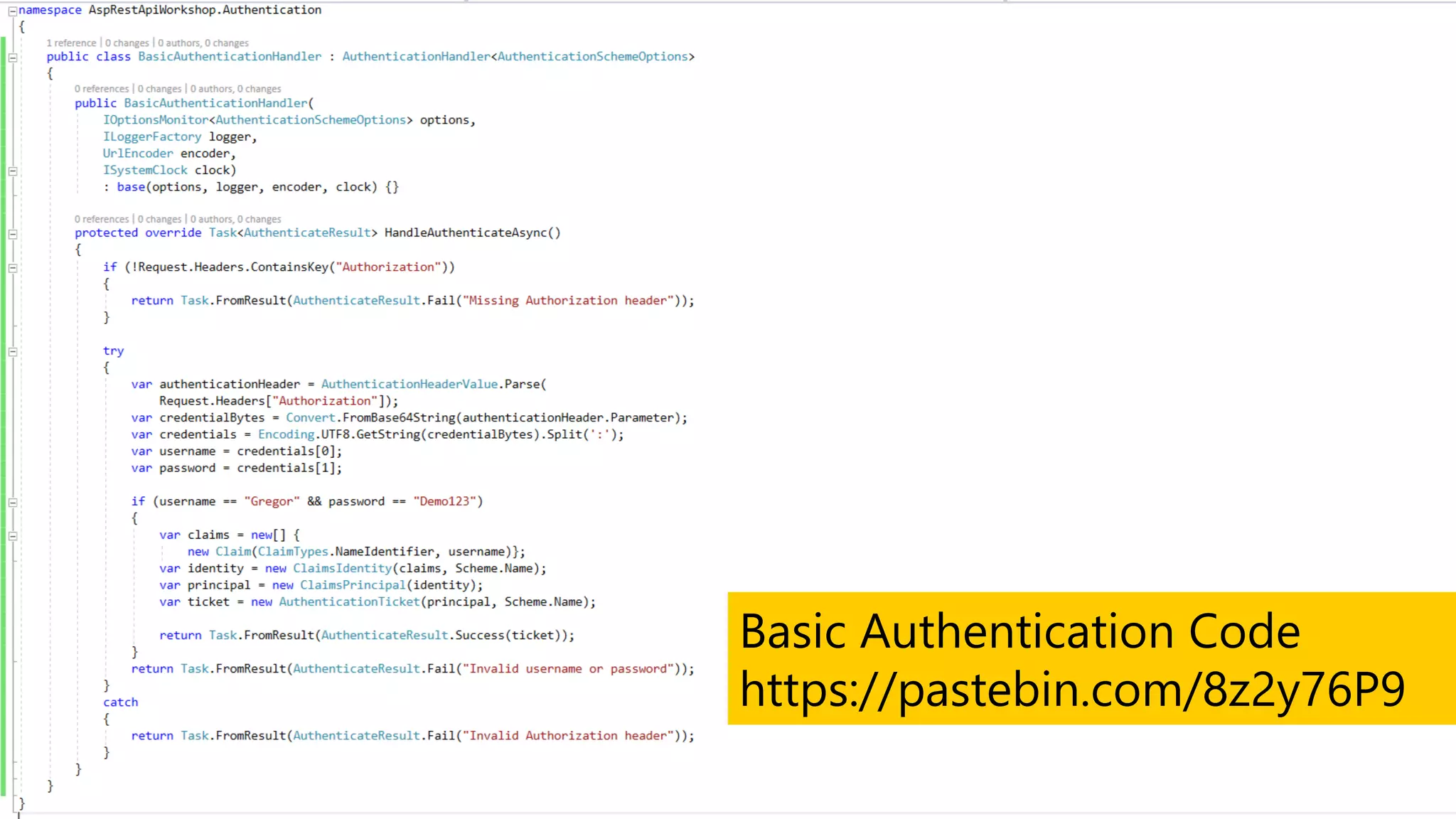
Task: Open '0 references' CodeLens above HandleAuthenticateAsync
Action: click(x=102, y=220)
